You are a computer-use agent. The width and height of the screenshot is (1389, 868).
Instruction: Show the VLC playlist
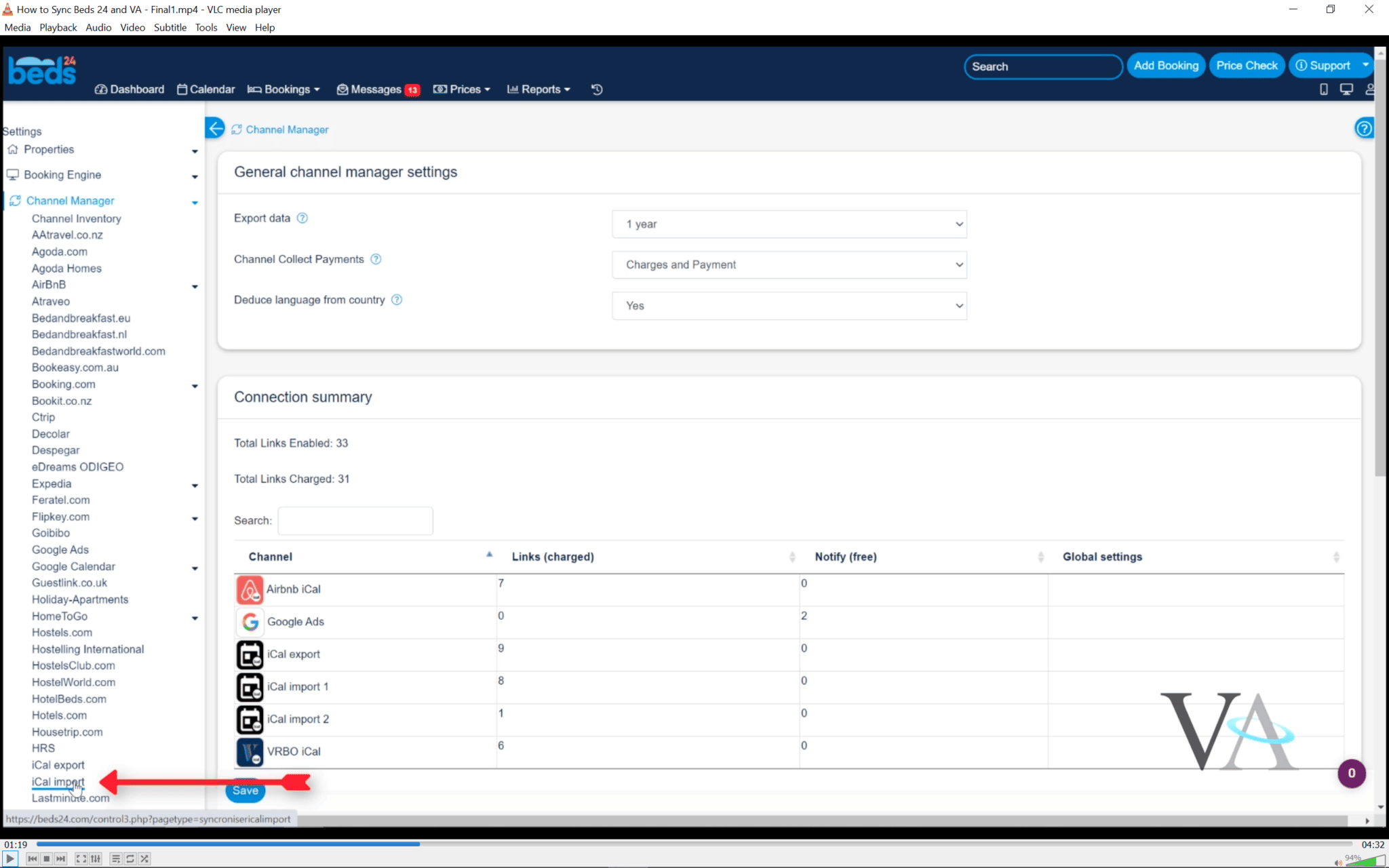pyautogui.click(x=116, y=859)
